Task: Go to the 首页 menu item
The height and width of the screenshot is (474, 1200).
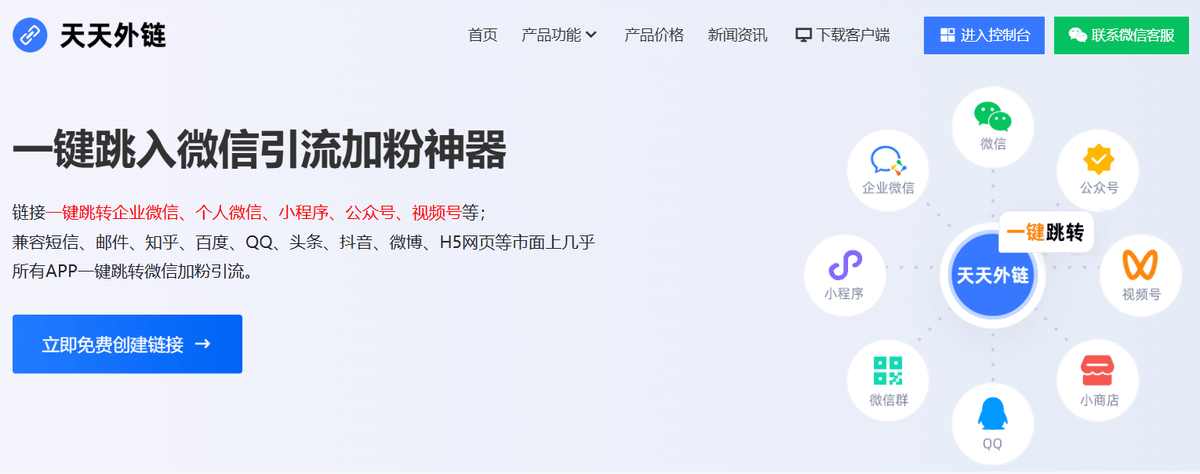Action: [x=482, y=35]
